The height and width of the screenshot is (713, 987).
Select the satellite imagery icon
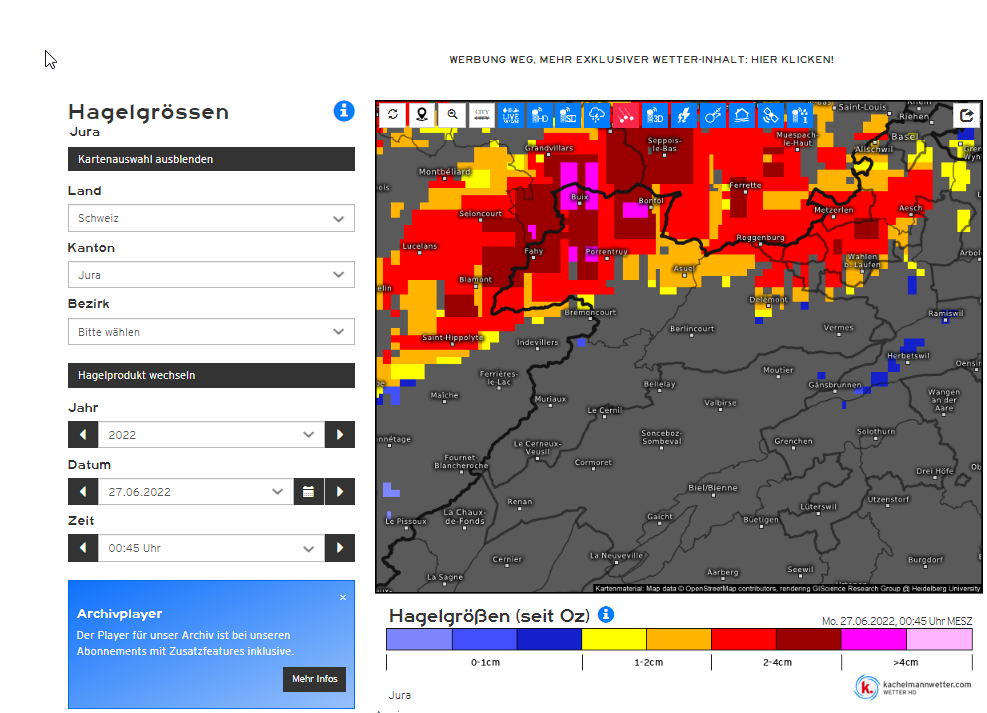pos(770,115)
